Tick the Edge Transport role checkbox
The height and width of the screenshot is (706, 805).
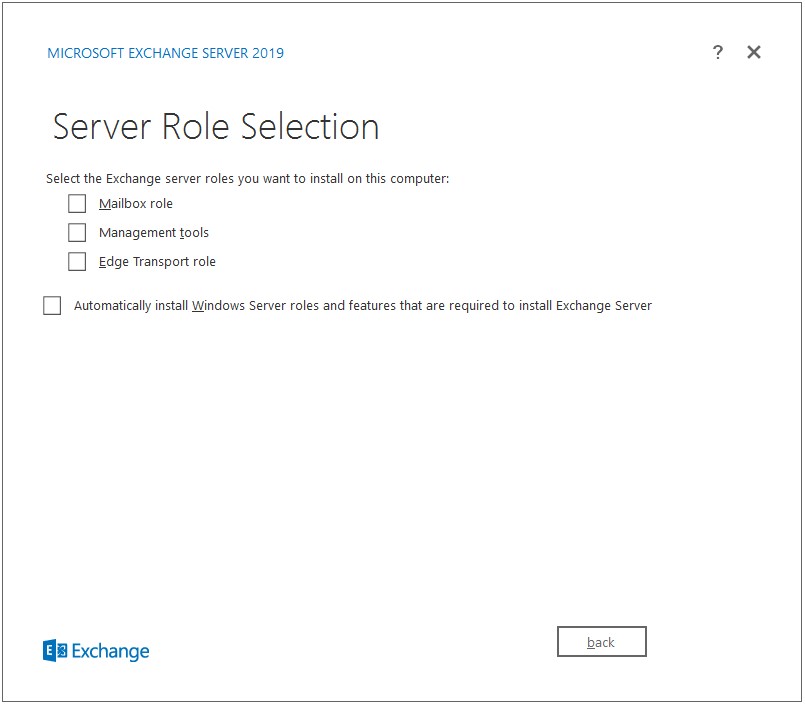(x=77, y=261)
